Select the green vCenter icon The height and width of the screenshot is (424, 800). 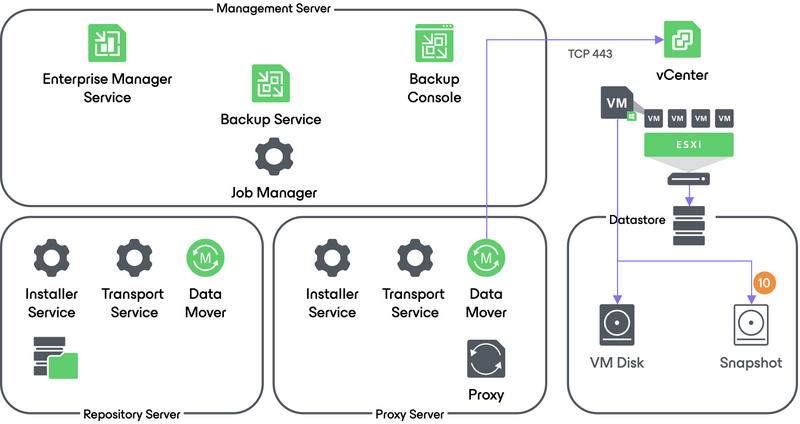tap(681, 43)
